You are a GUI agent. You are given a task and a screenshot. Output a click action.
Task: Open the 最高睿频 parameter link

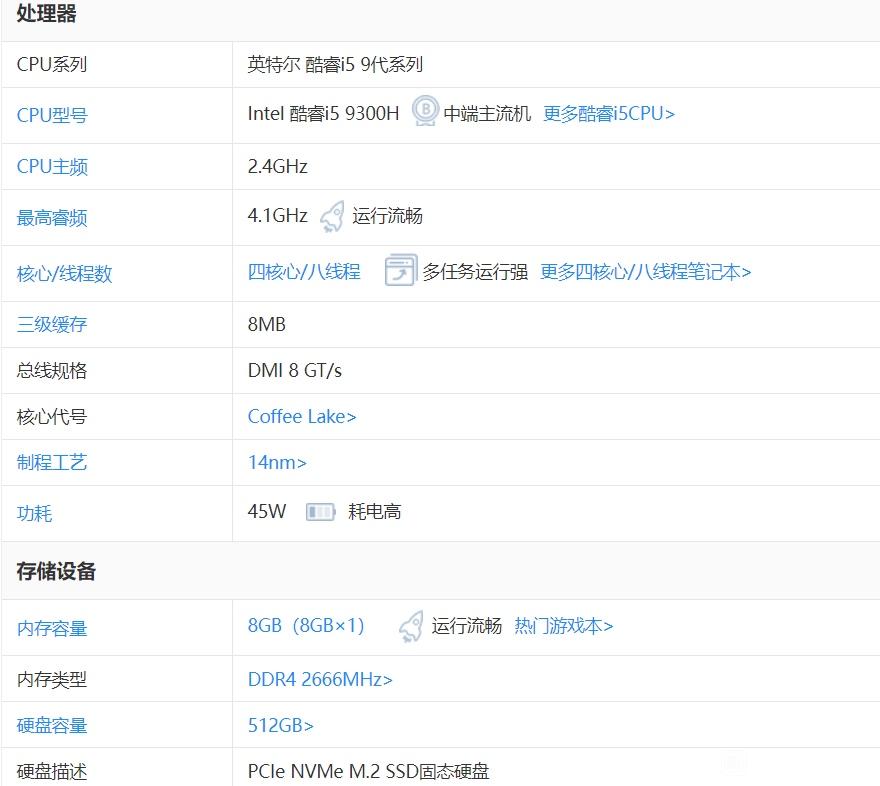coord(52,218)
